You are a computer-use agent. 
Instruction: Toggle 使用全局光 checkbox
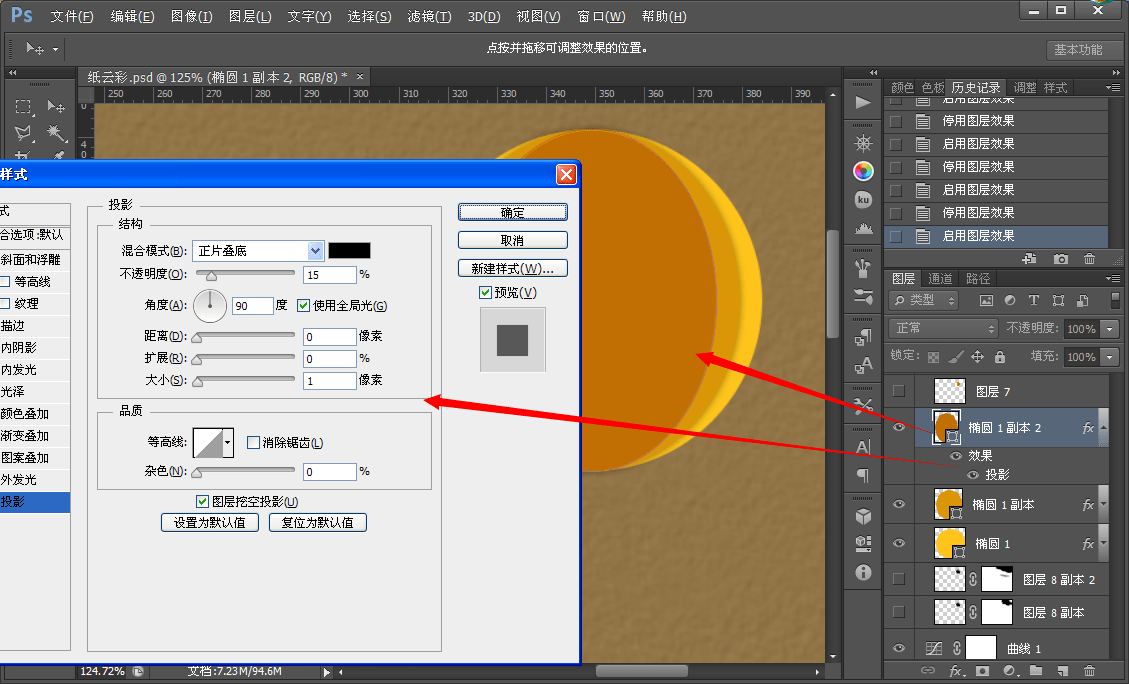coord(303,305)
